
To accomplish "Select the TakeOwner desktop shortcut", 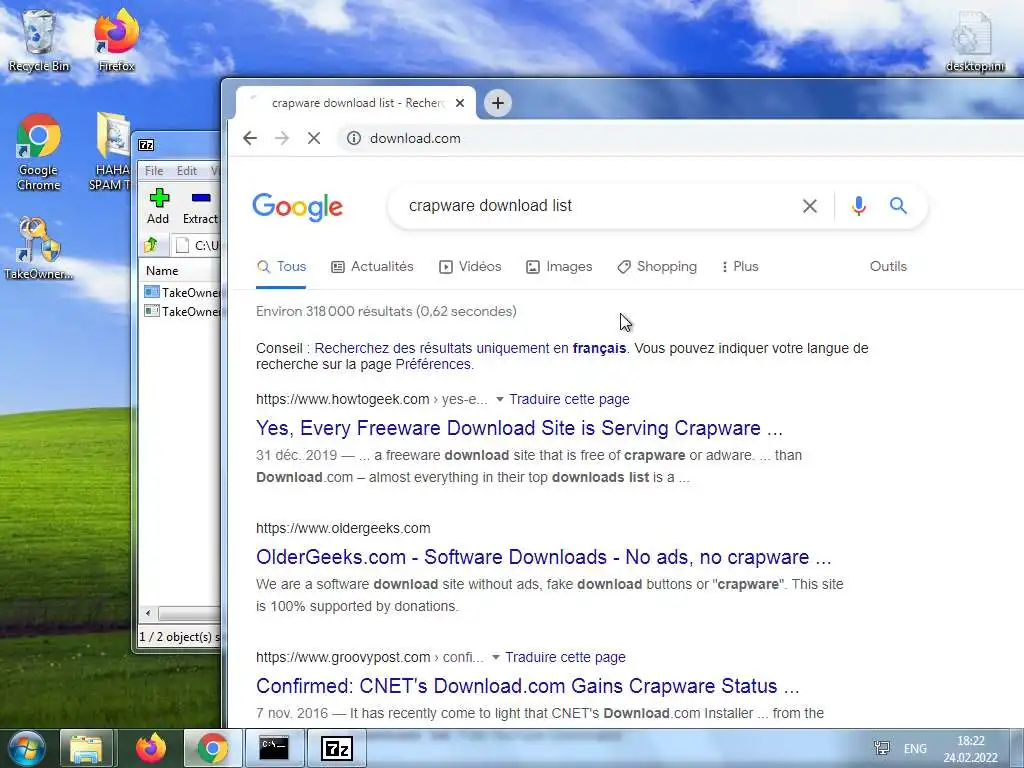I will pos(39,249).
